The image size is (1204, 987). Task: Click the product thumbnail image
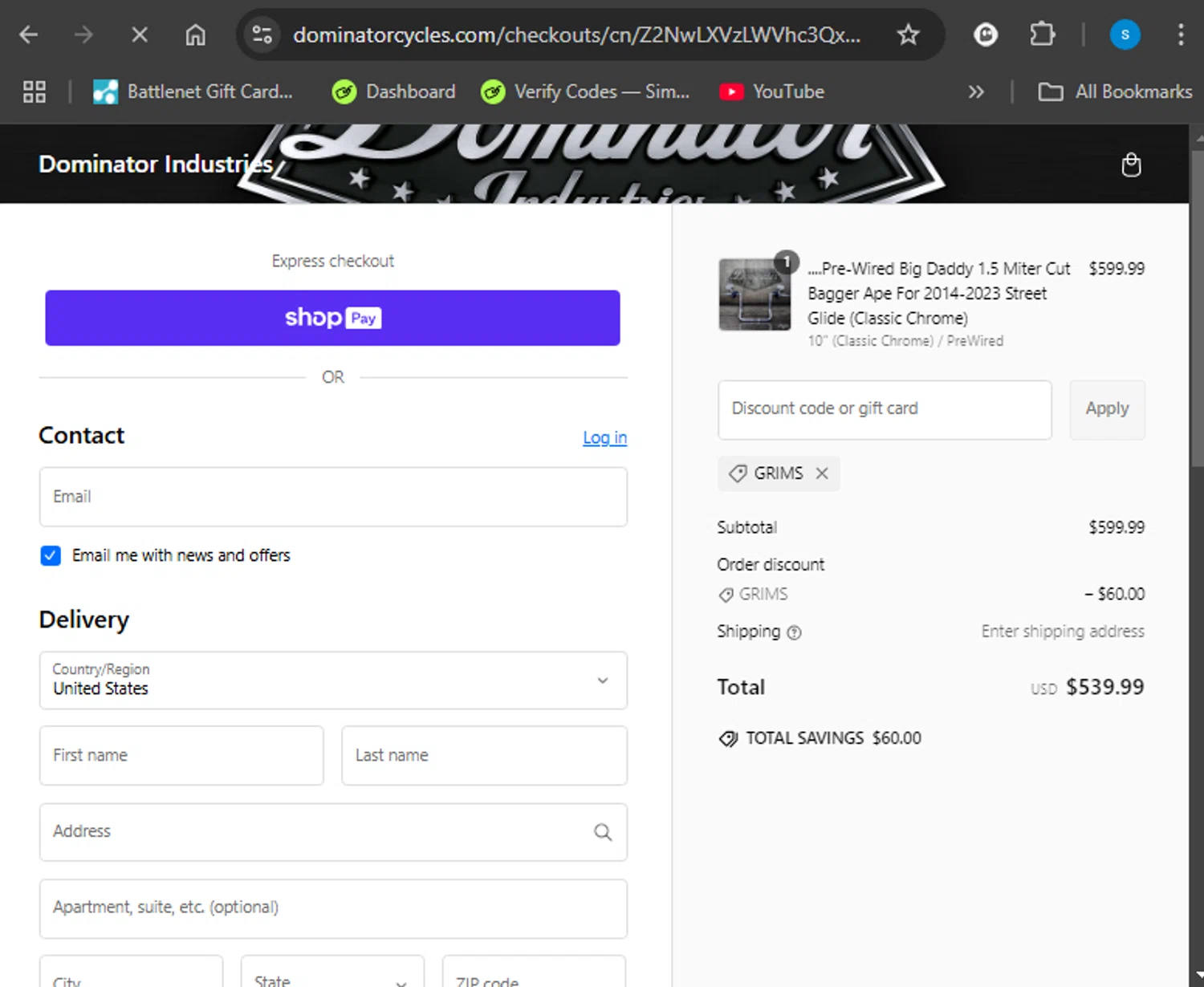755,294
